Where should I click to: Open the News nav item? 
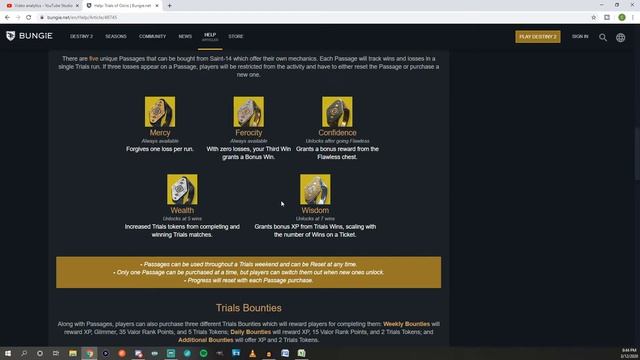click(185, 36)
